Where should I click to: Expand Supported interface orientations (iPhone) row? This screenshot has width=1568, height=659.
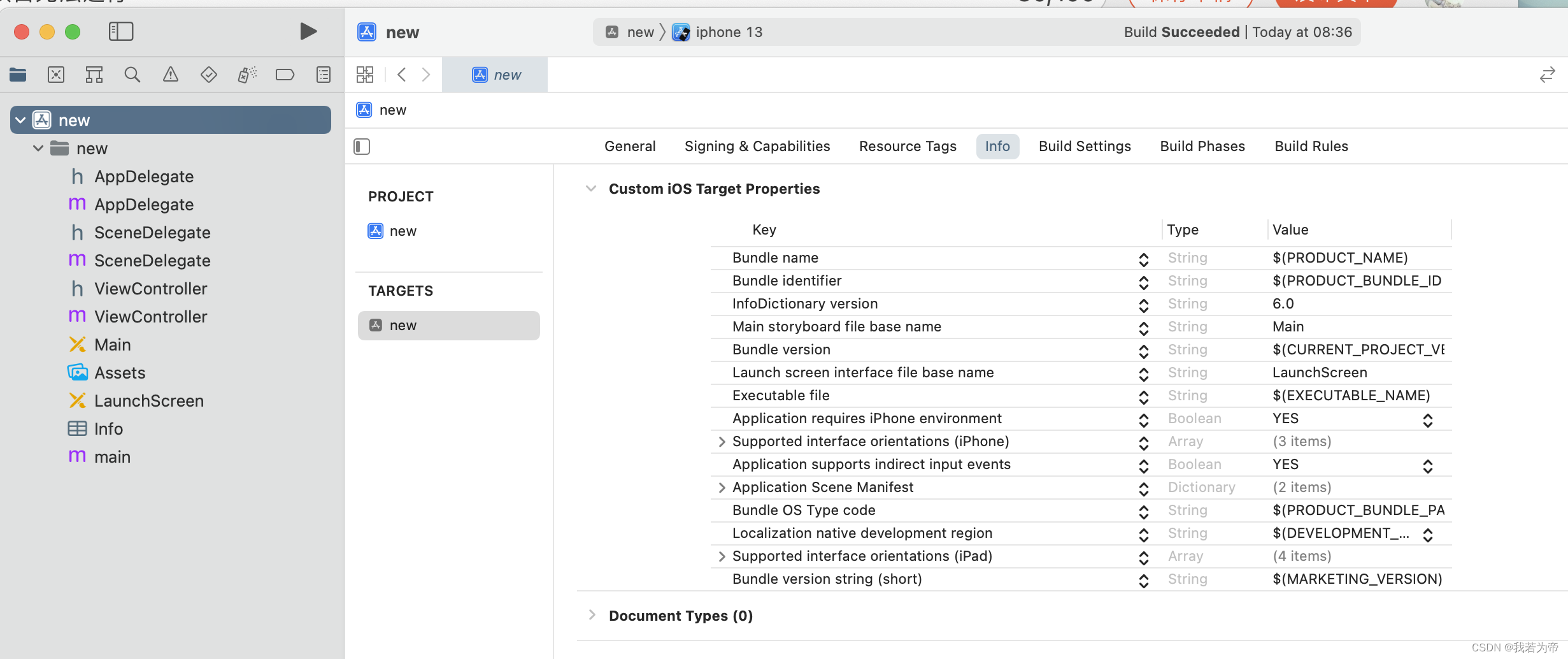(x=722, y=442)
